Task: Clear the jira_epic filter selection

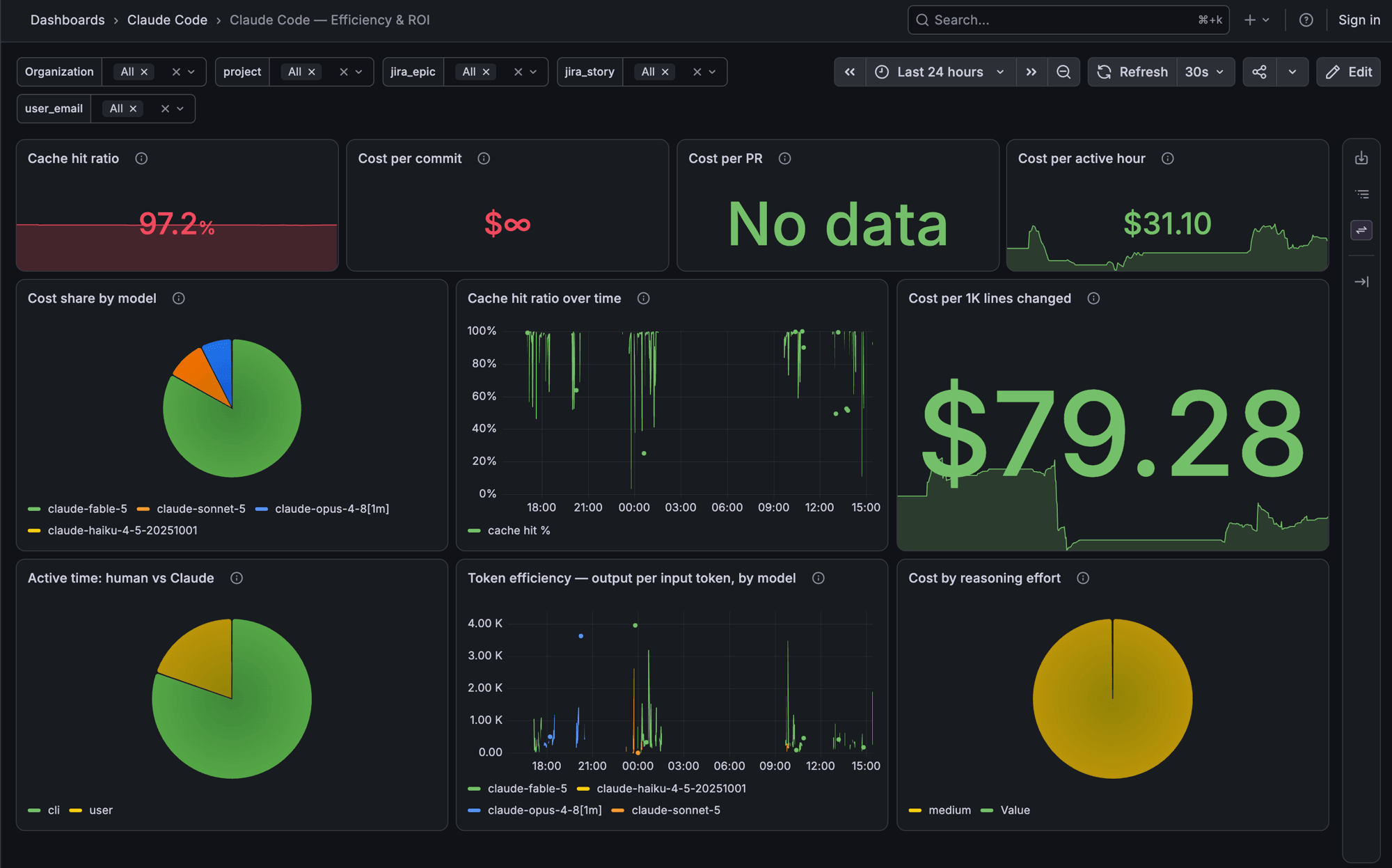Action: (518, 72)
